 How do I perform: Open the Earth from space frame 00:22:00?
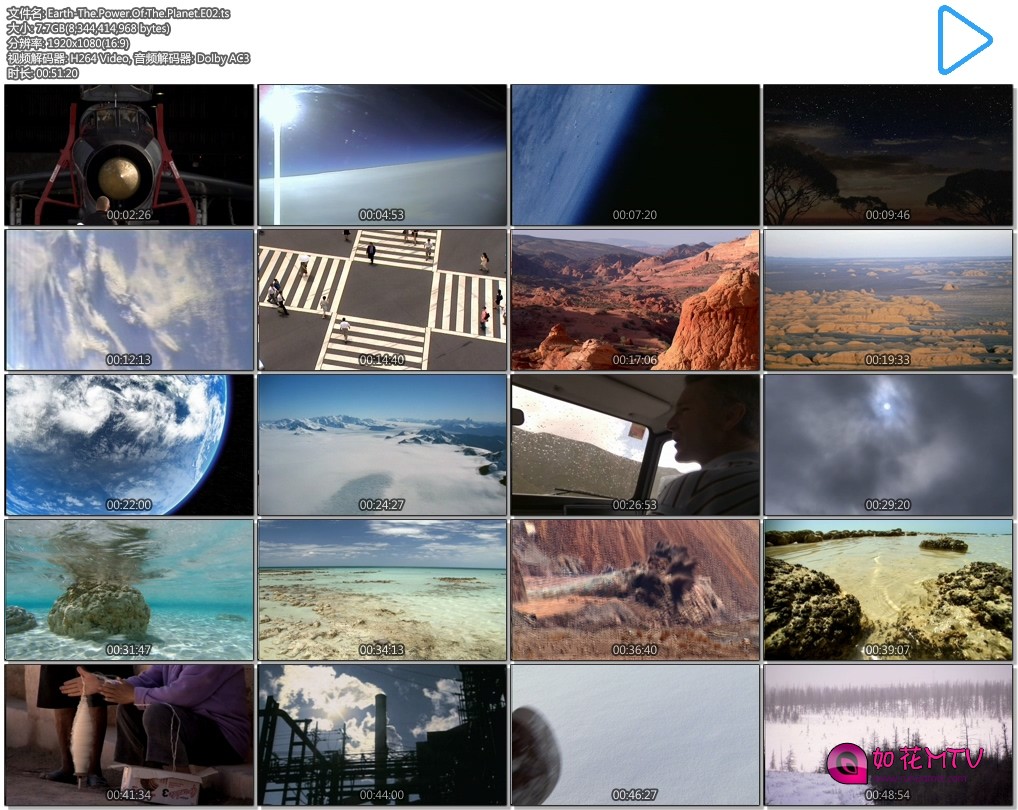129,445
